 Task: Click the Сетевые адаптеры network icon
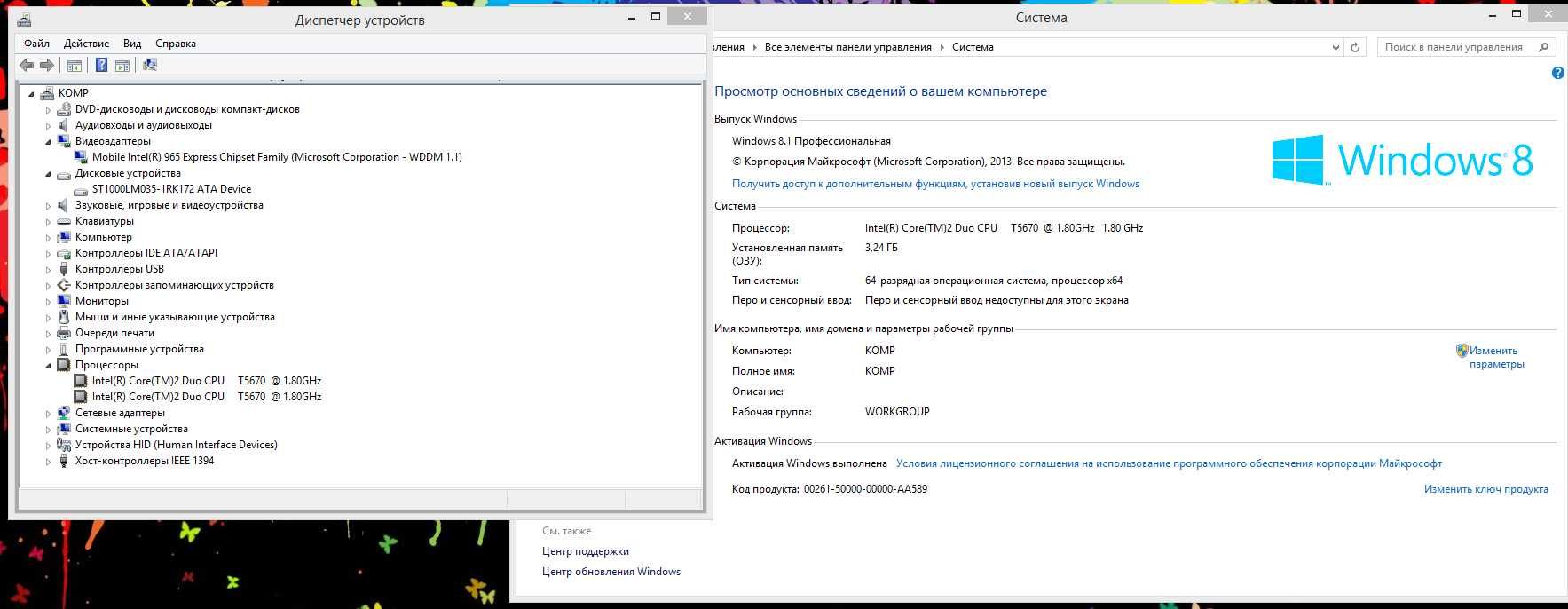64,413
